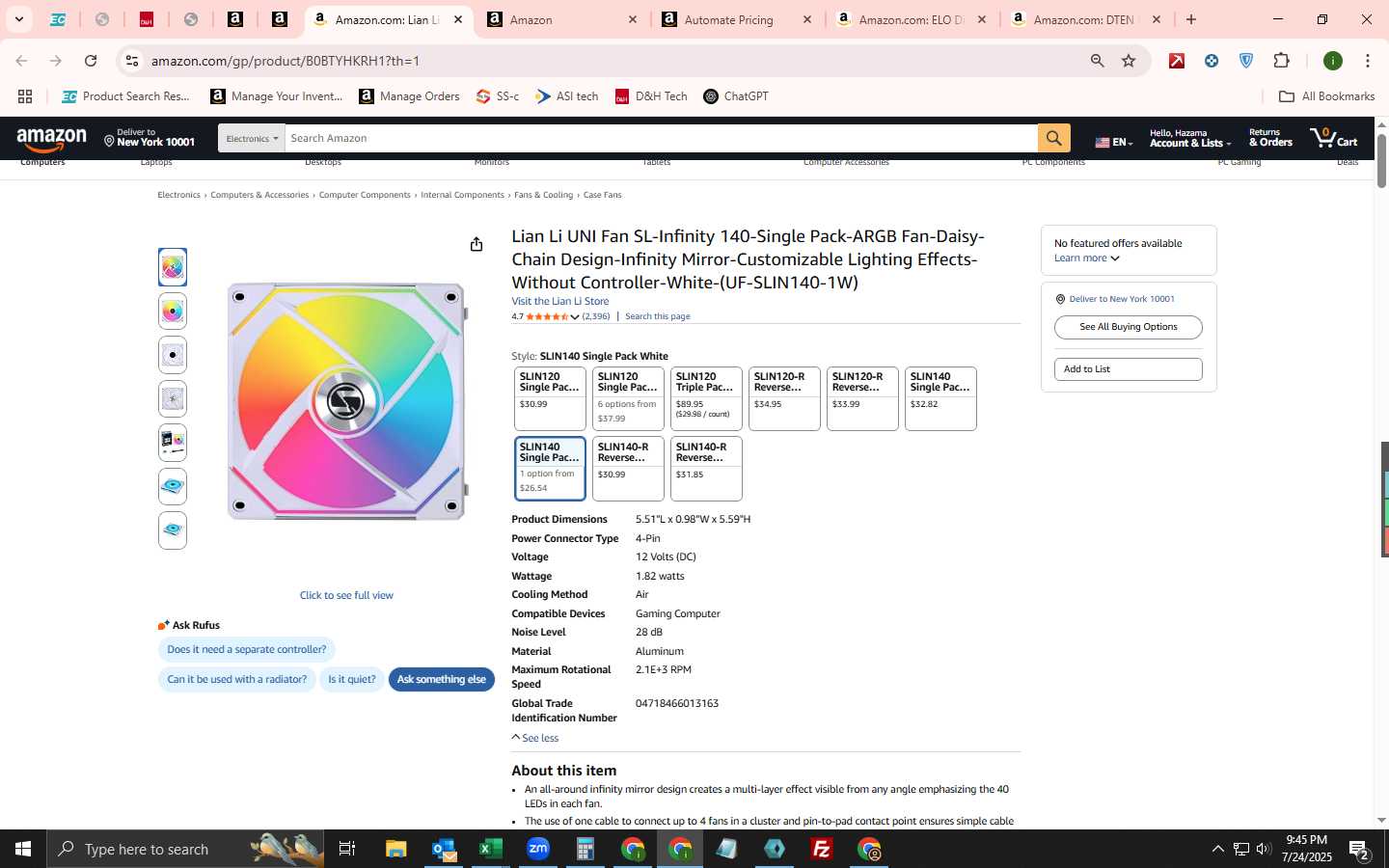Open Outlook from the taskbar
Image resolution: width=1389 pixels, height=868 pixels.
click(x=444, y=849)
